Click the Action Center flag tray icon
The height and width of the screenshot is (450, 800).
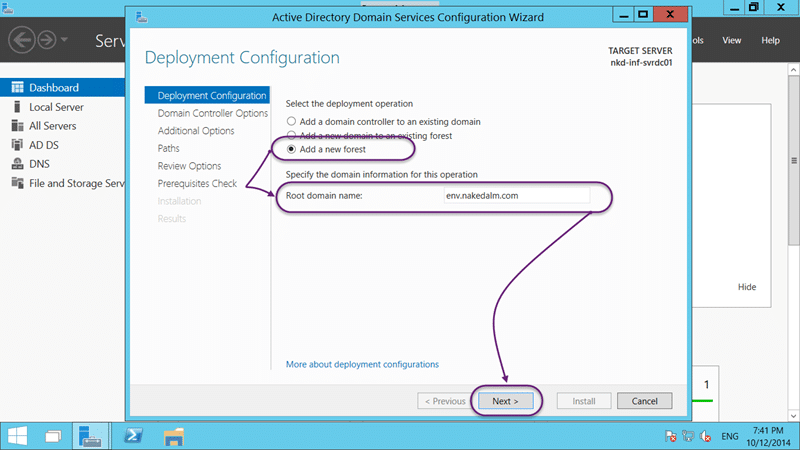[670, 436]
